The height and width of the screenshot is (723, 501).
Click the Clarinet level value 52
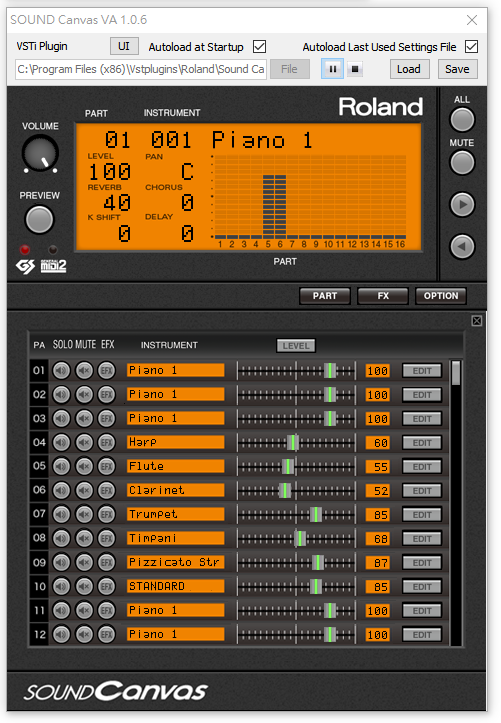pos(377,491)
